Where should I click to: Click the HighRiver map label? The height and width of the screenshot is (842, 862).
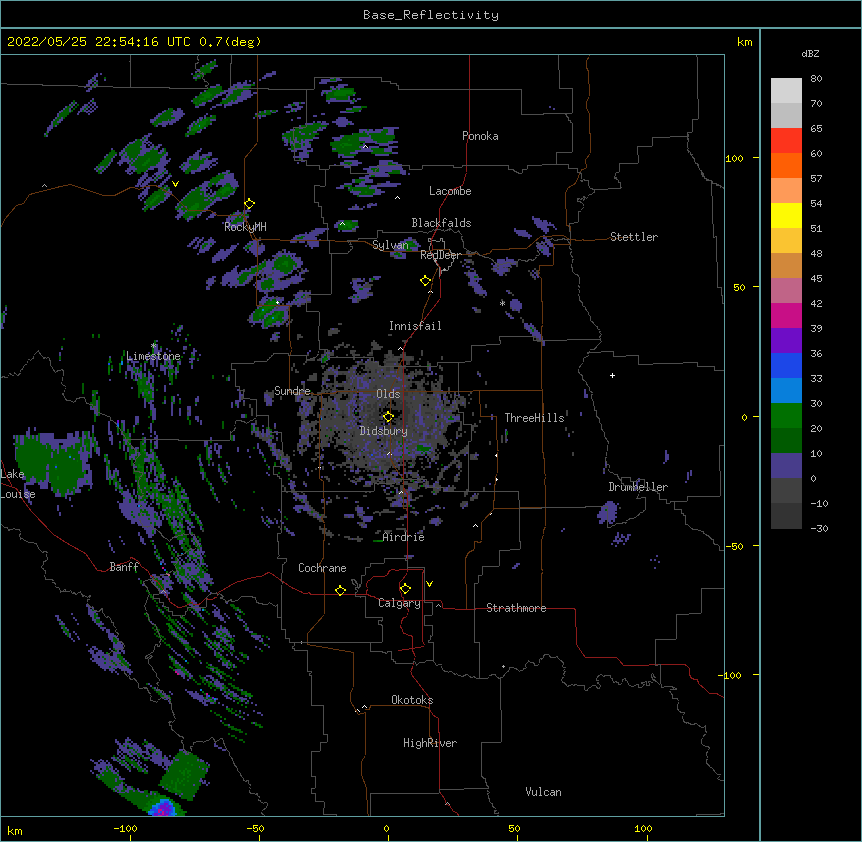pos(430,743)
